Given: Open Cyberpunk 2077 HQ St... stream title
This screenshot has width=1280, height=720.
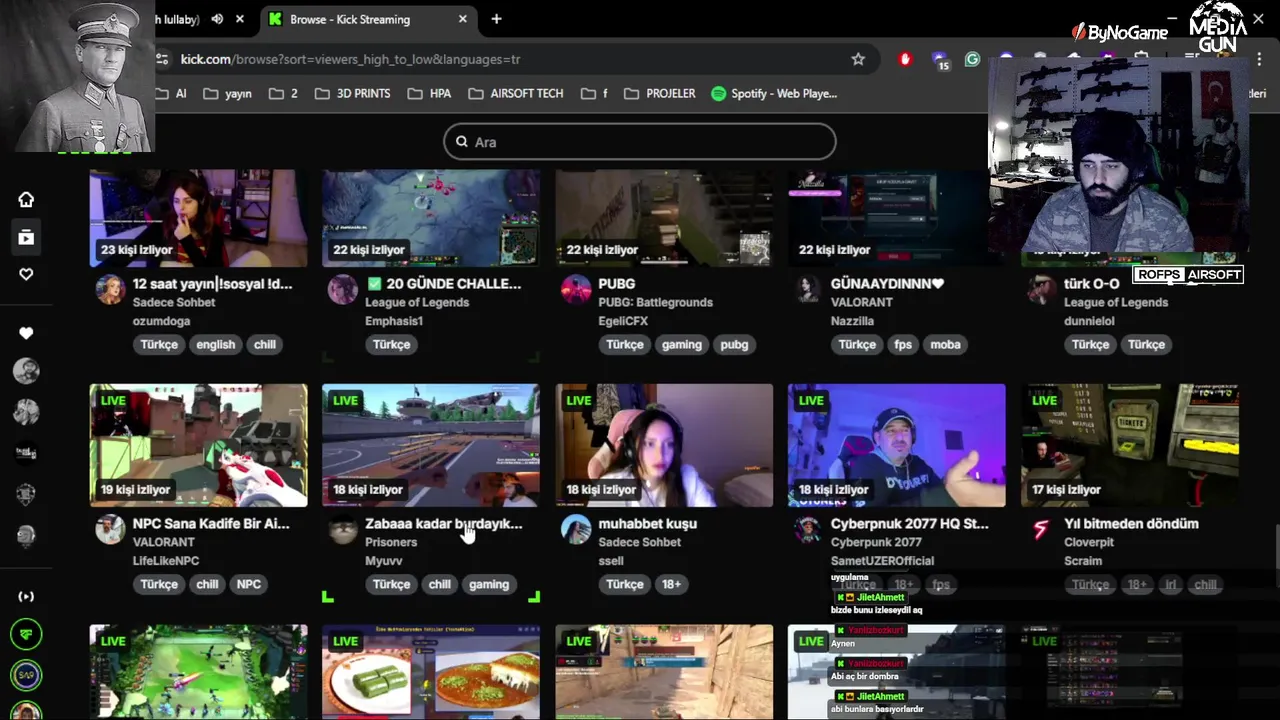Looking at the screenshot, I should (x=909, y=523).
